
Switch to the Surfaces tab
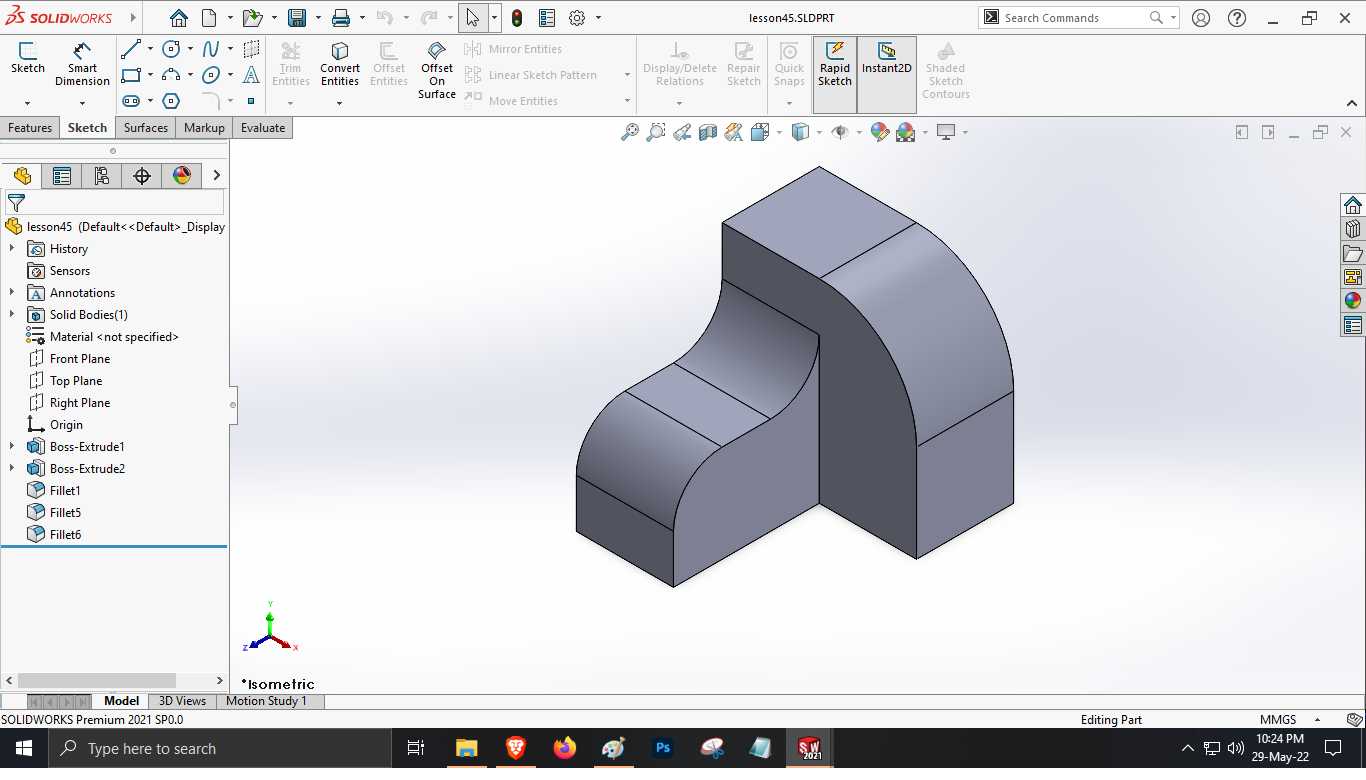click(146, 128)
